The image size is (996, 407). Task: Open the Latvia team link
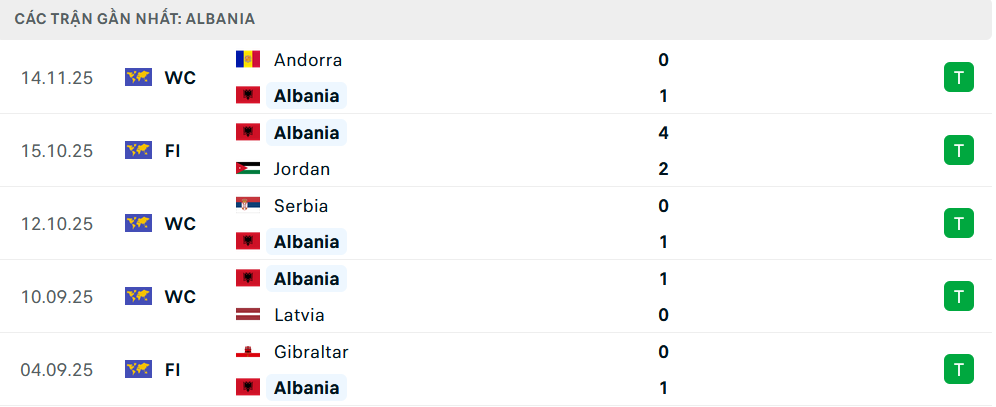point(298,315)
